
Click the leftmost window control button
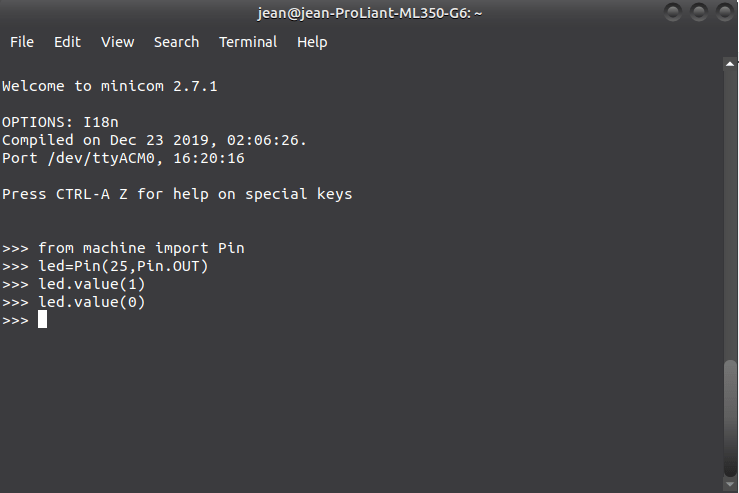coord(673,12)
